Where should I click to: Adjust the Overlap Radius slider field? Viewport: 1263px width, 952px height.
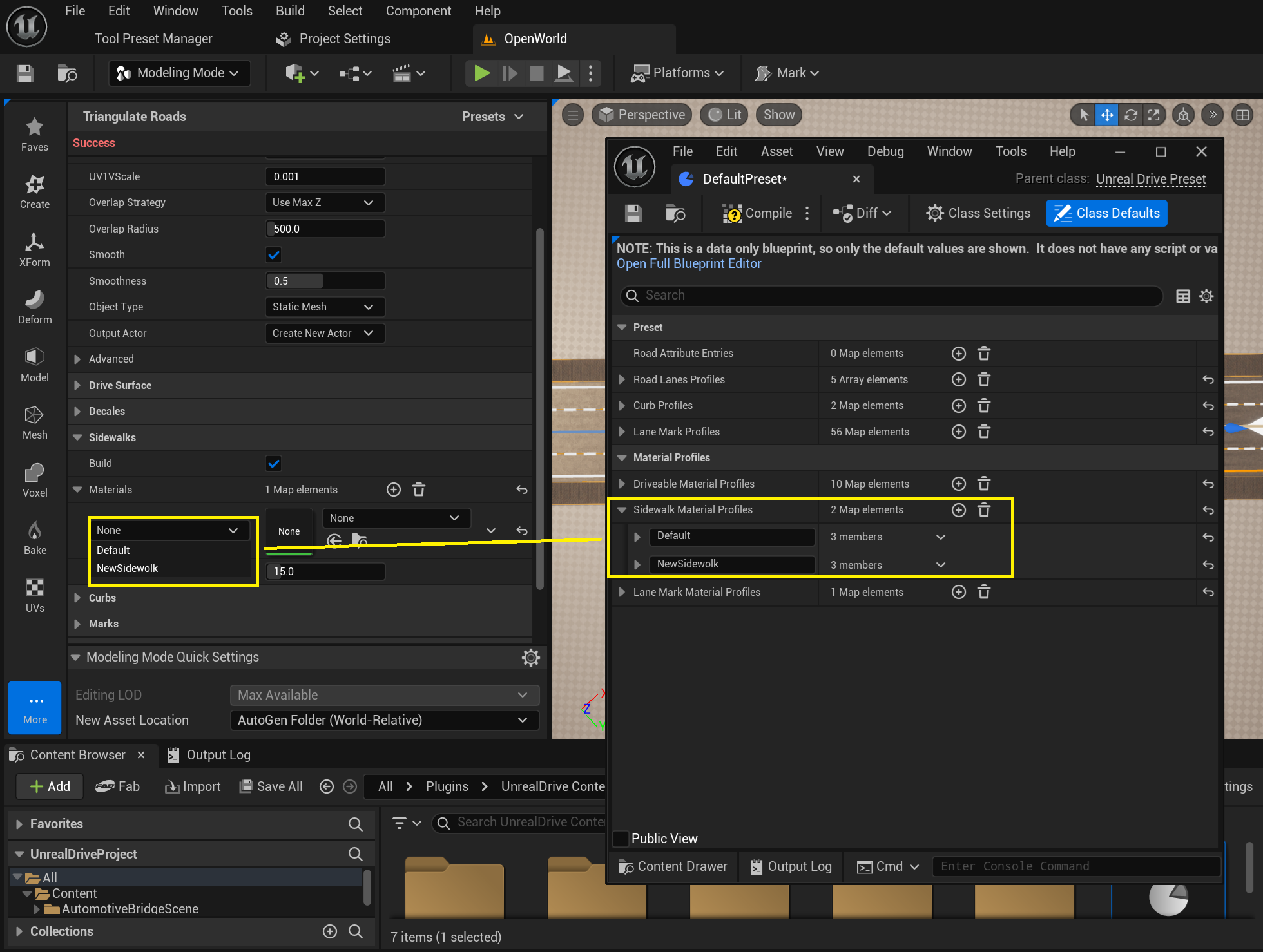click(x=325, y=229)
